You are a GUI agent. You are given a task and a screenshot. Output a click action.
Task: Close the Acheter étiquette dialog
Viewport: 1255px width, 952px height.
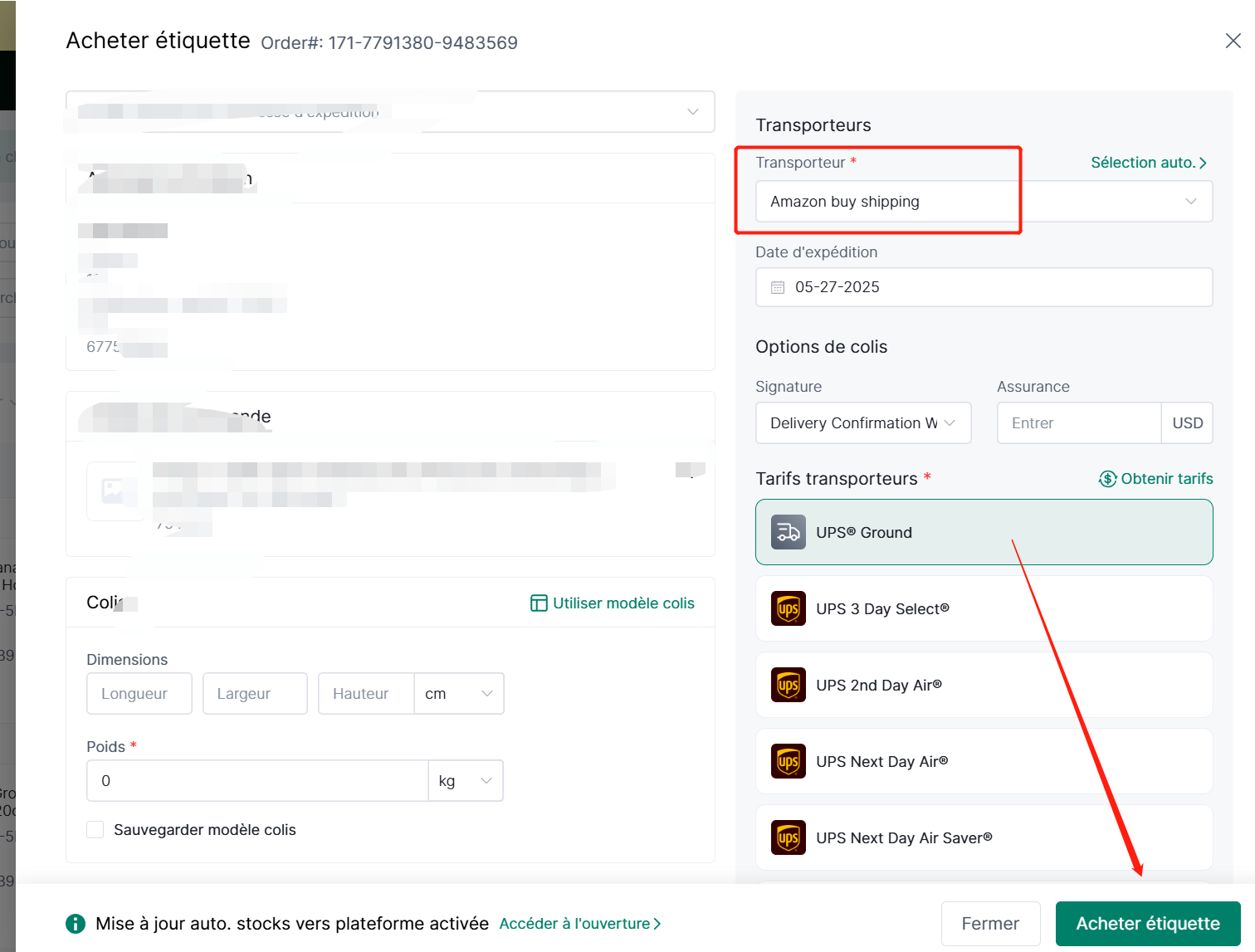[1233, 41]
